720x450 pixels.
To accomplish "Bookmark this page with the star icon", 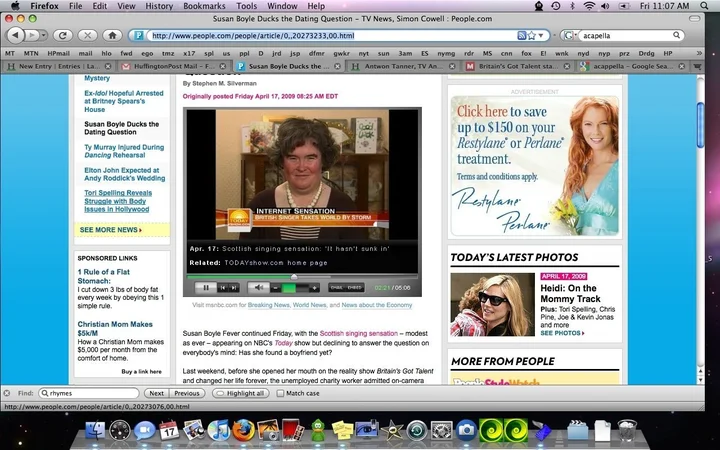I will pyautogui.click(x=532, y=35).
